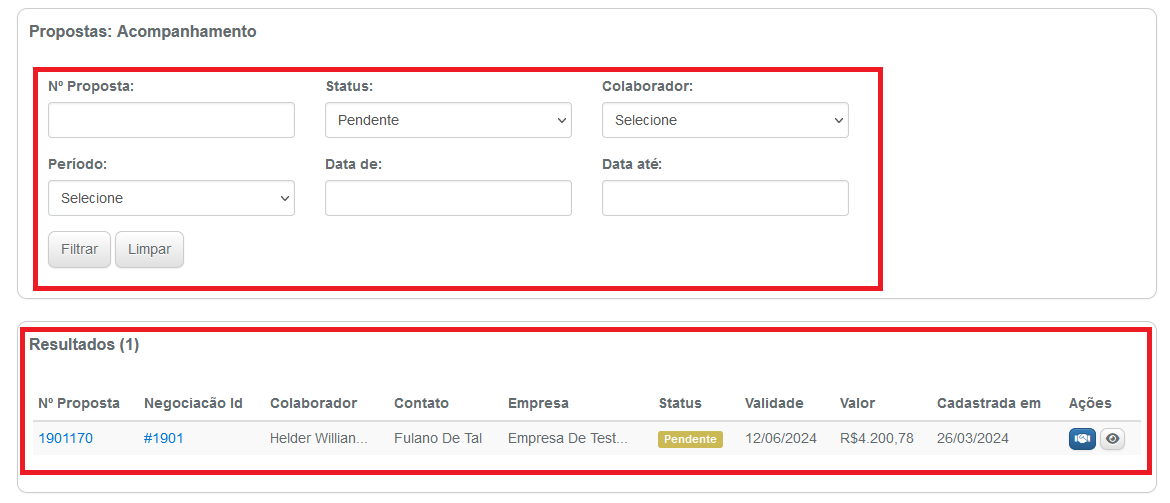1170x503 pixels.
Task: Open the Período select box
Action: point(172,199)
